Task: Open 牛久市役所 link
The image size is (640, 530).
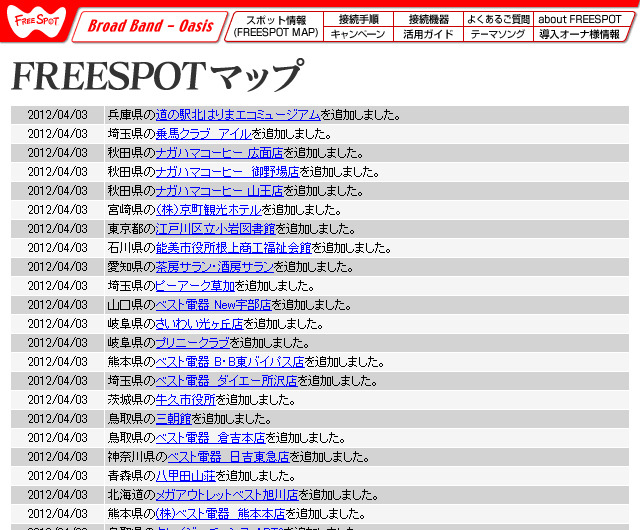Action: [x=185, y=400]
